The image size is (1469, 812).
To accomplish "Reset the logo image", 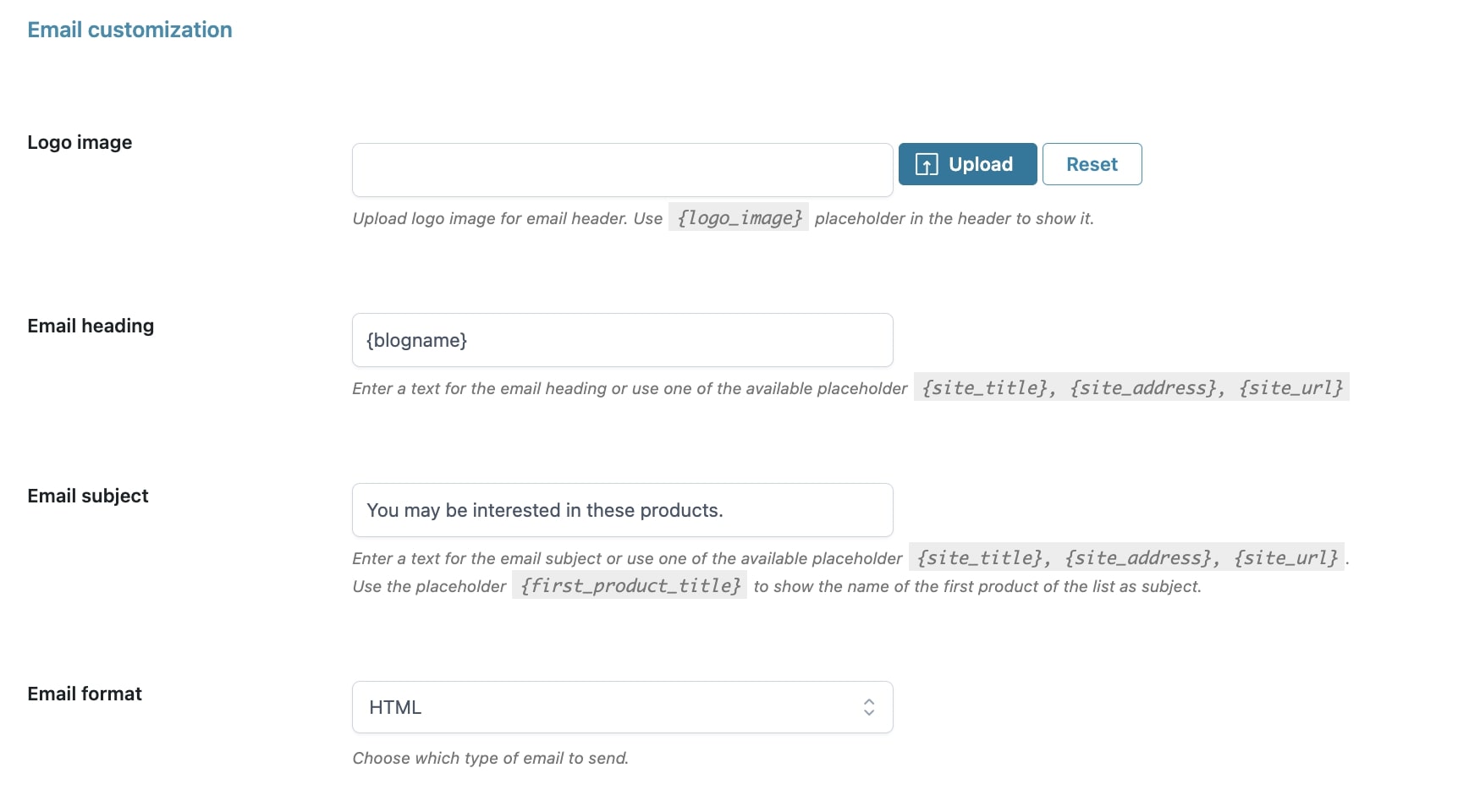I will [1092, 164].
